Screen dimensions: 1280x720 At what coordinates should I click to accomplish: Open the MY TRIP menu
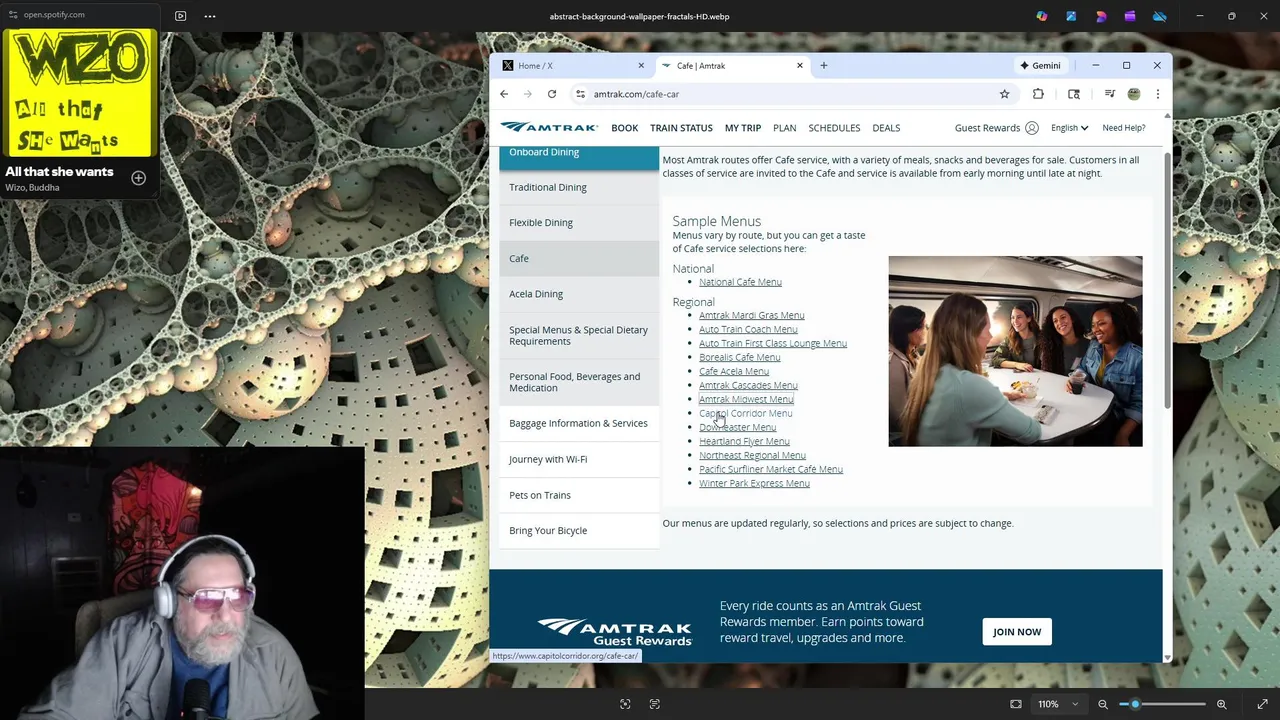pyautogui.click(x=743, y=128)
